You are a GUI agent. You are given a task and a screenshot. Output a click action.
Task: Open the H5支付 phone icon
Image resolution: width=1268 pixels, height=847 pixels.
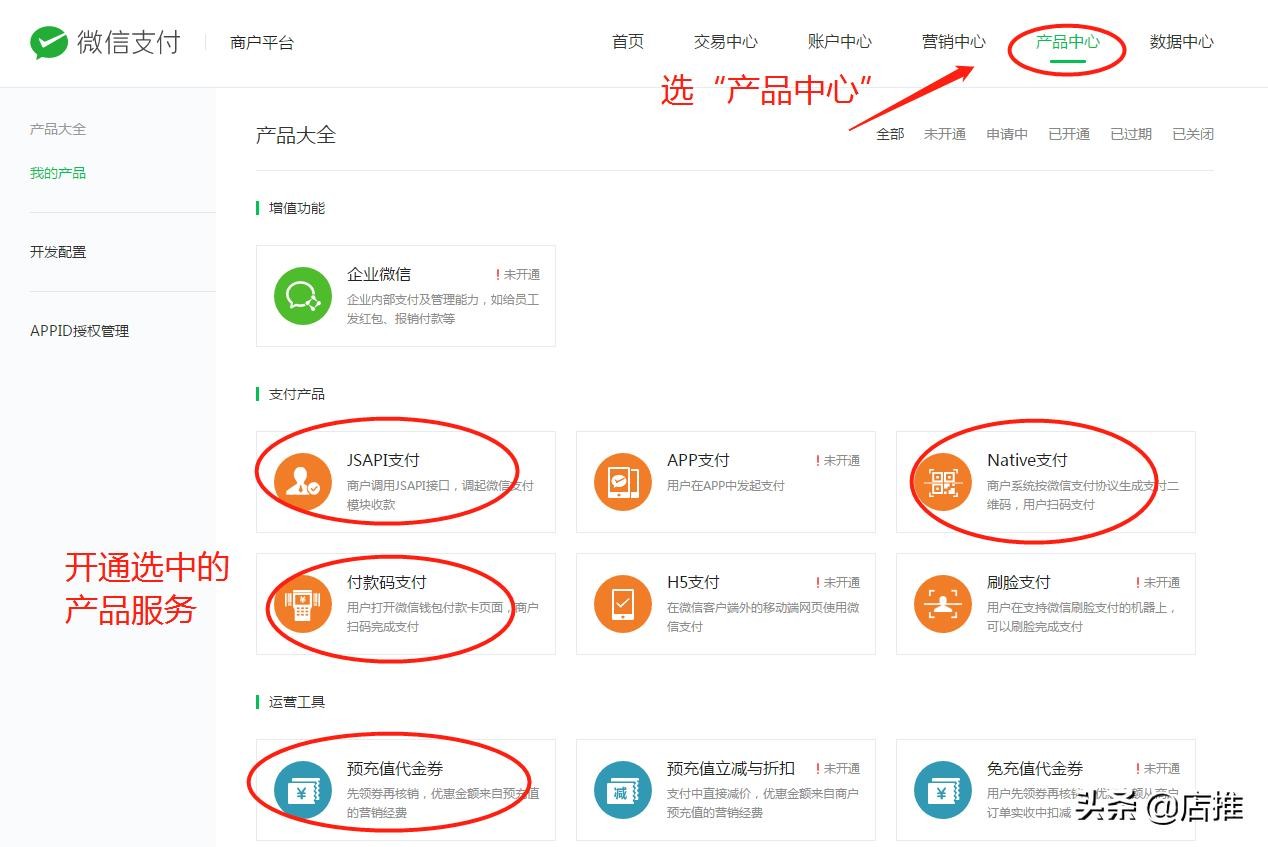click(x=623, y=604)
